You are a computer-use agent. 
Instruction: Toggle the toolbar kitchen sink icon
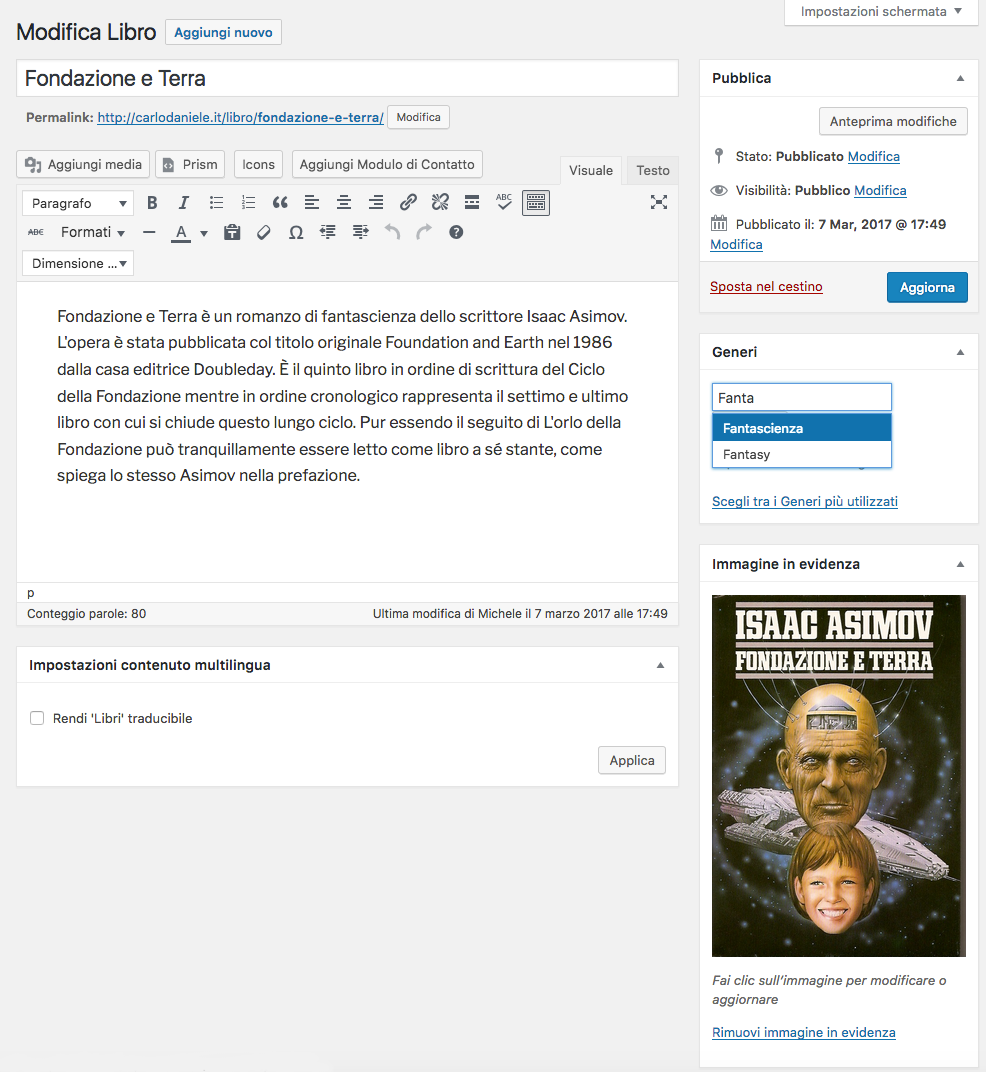536,203
